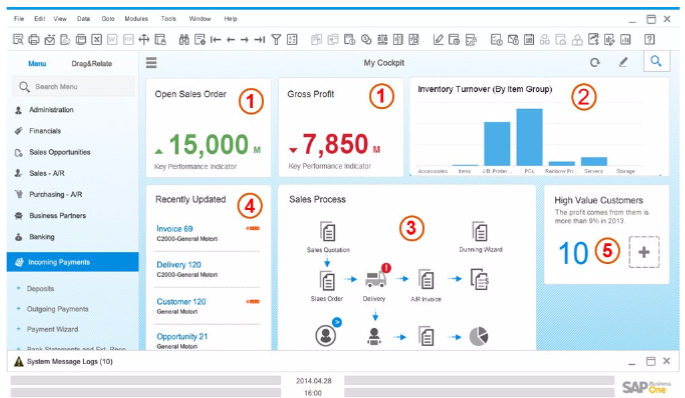Click the A/R Invoice process icon
This screenshot has height=398, width=685.
pos(426,279)
